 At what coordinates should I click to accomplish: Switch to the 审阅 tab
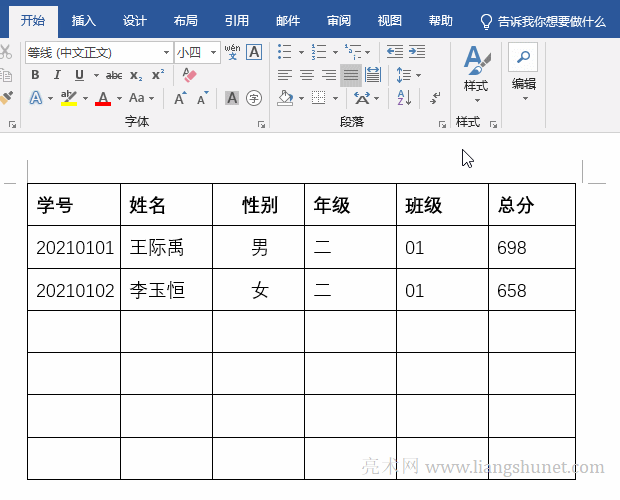coord(339,21)
